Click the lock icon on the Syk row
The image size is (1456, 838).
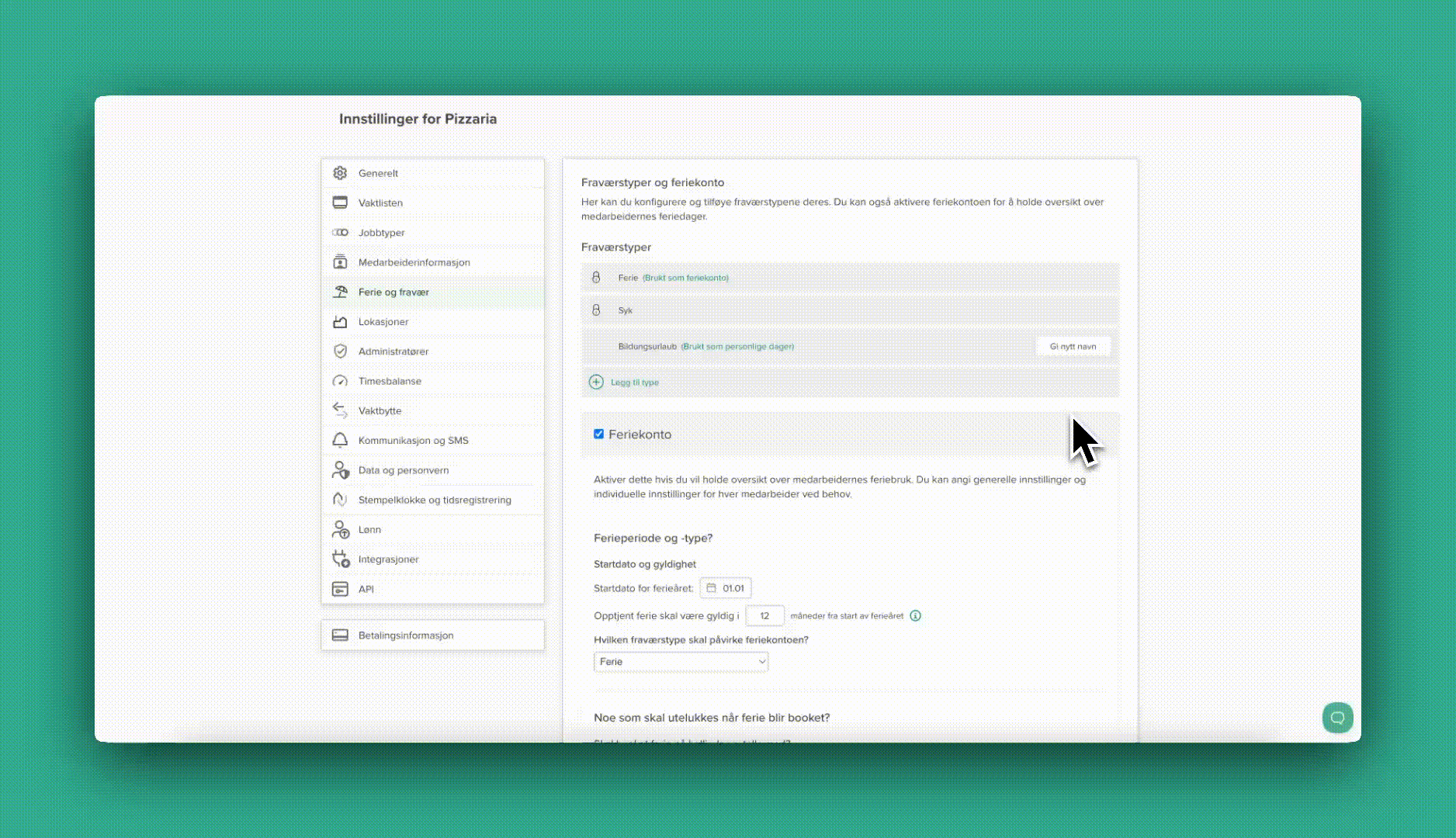pyautogui.click(x=596, y=310)
